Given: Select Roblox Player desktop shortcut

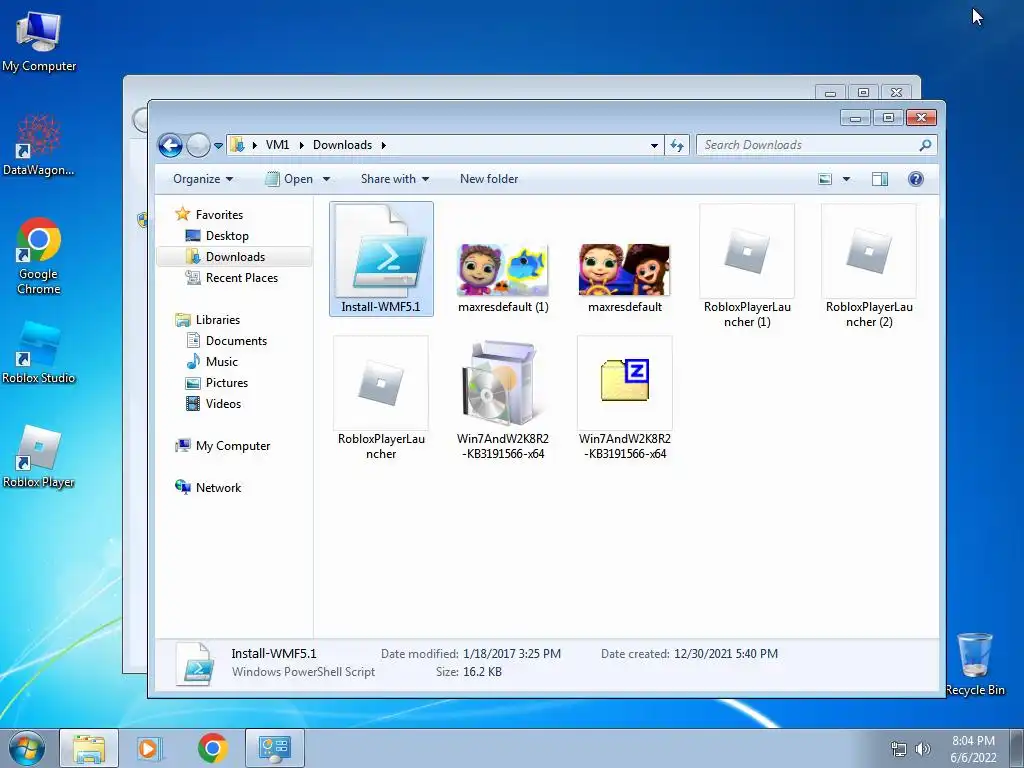Looking at the screenshot, I should (x=39, y=457).
